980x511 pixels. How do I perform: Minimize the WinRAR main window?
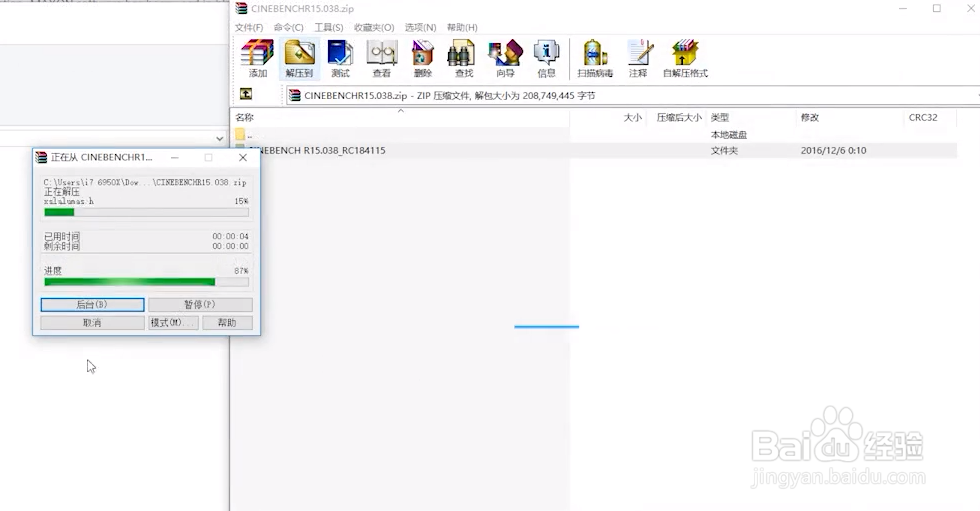tap(903, 8)
